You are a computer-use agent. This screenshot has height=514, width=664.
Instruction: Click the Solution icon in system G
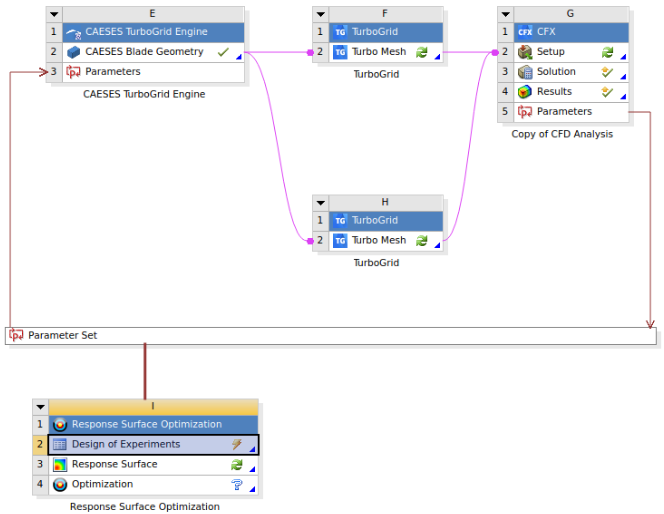click(525, 72)
